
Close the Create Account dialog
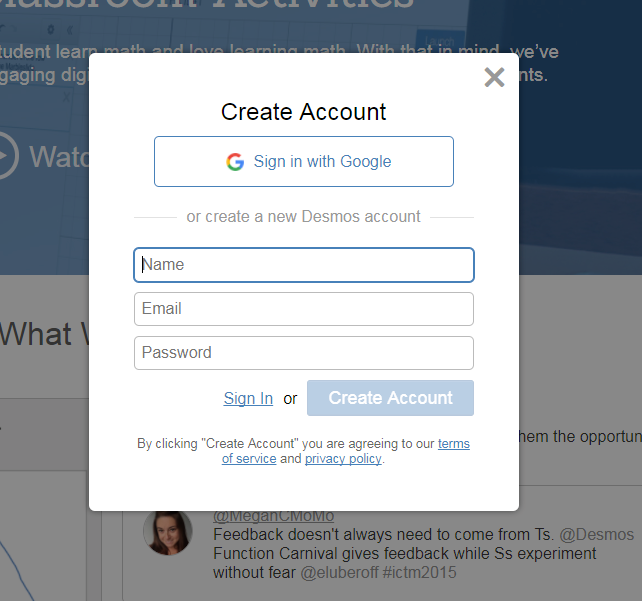(494, 78)
